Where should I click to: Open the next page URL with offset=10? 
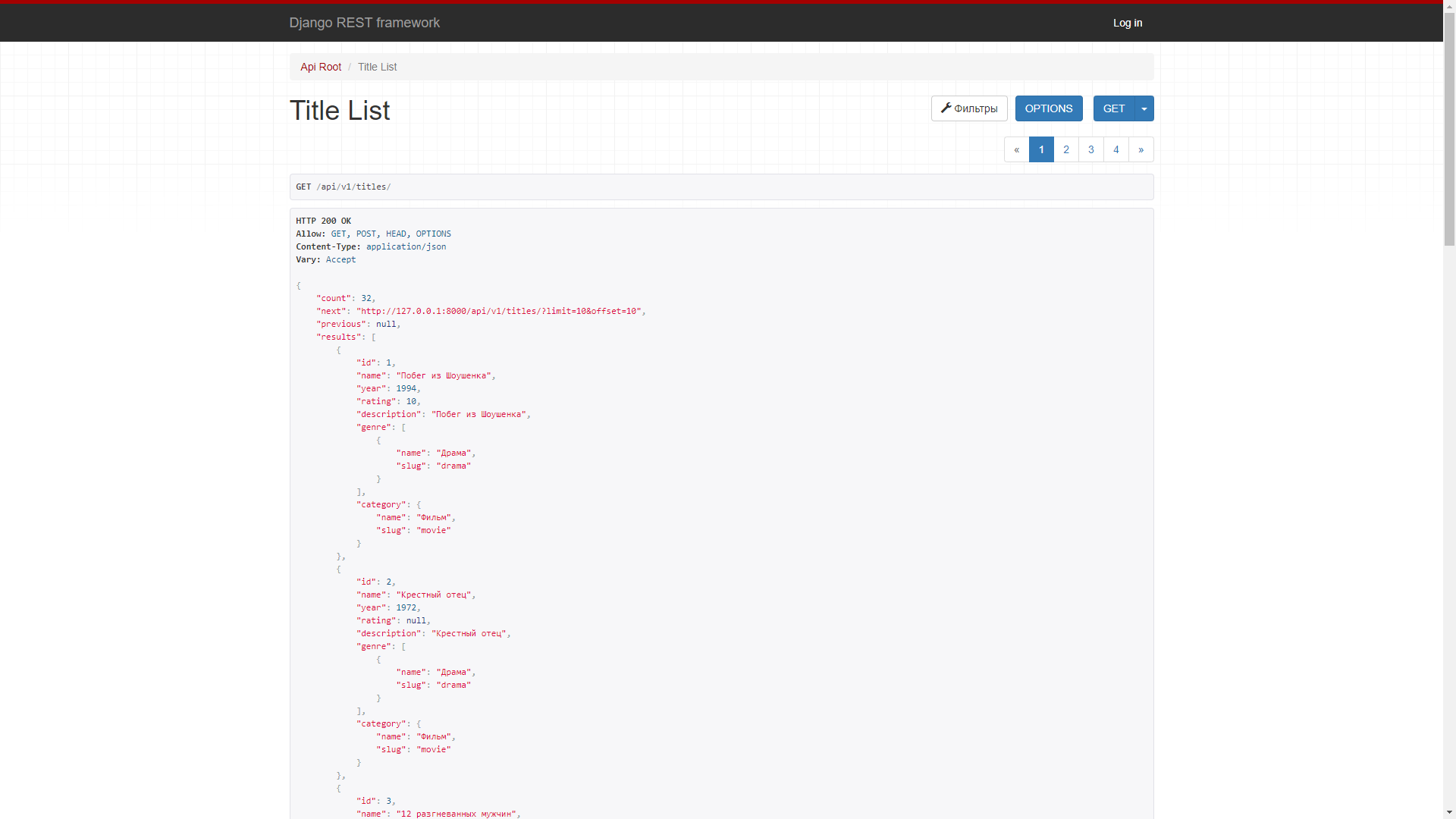coord(500,311)
